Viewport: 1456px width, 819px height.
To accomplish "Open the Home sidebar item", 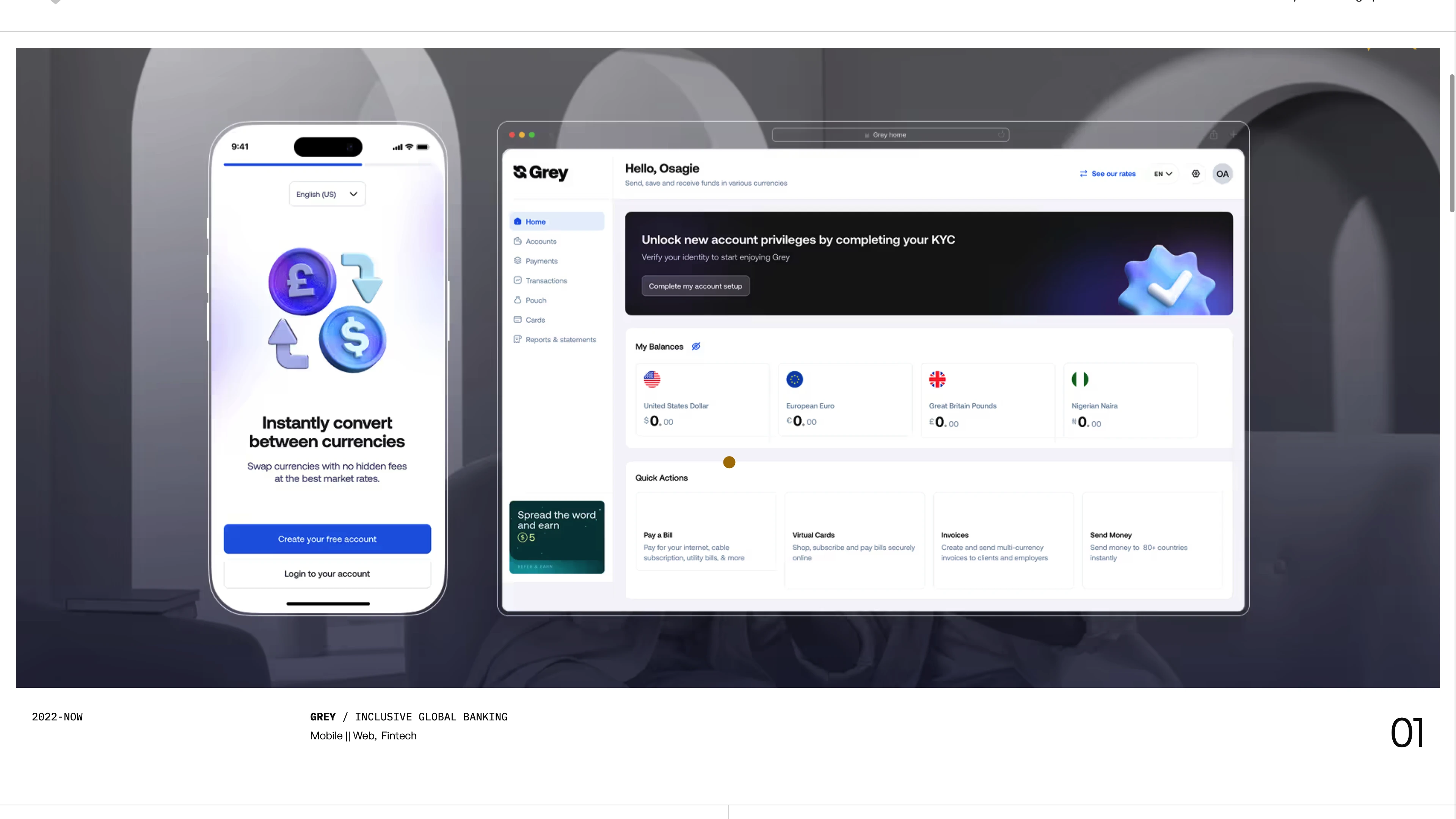I will point(557,221).
